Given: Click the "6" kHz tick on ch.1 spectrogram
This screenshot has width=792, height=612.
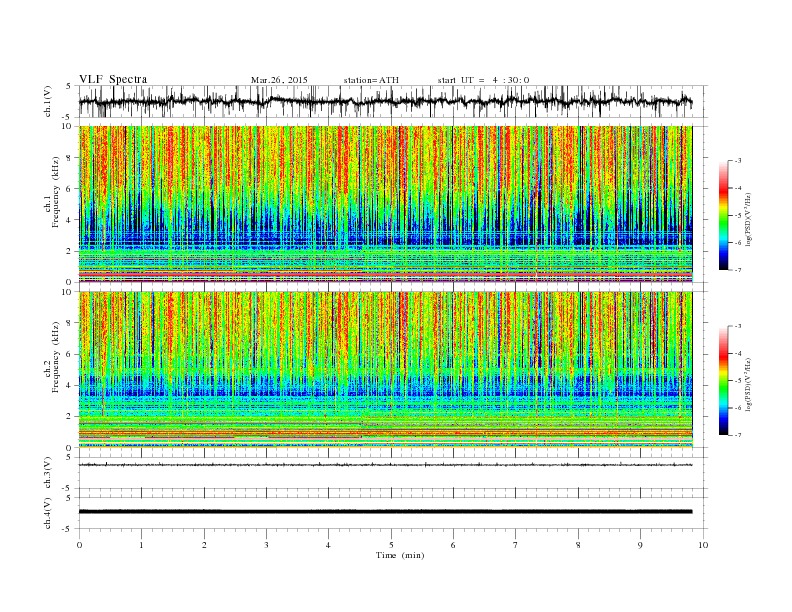Looking at the screenshot, I should click(70, 189).
